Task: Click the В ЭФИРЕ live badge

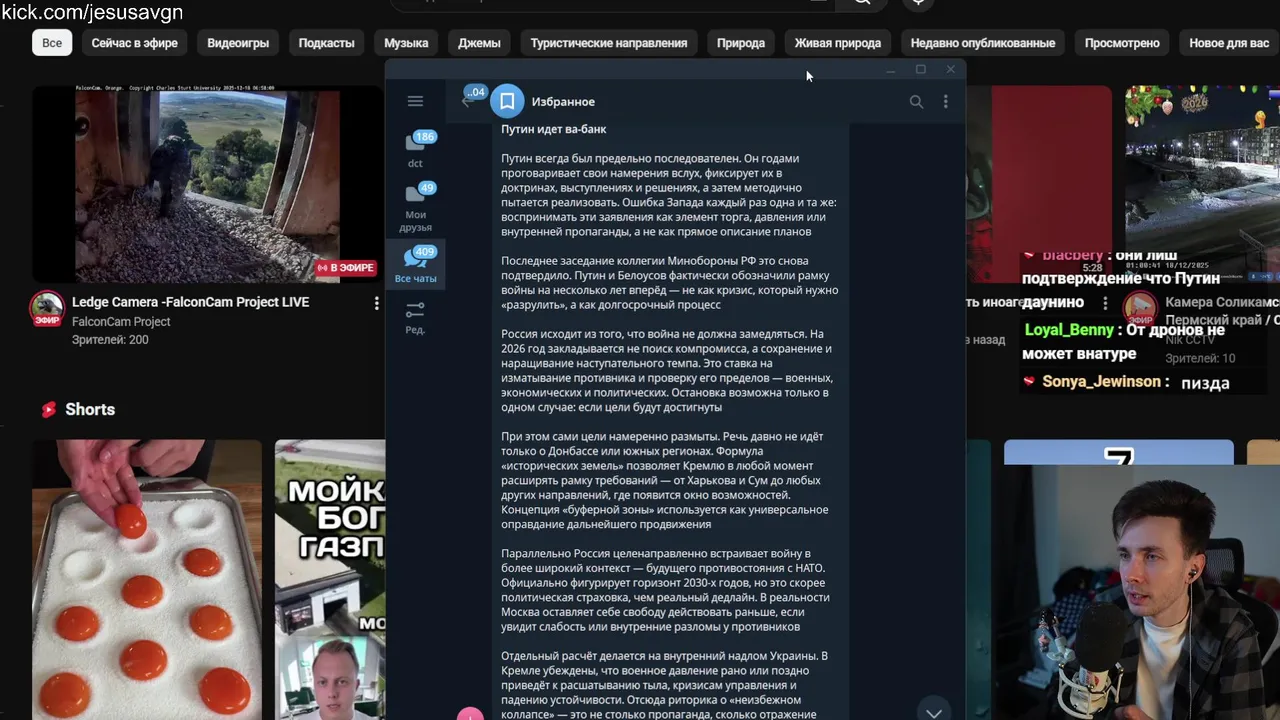Action: click(346, 268)
